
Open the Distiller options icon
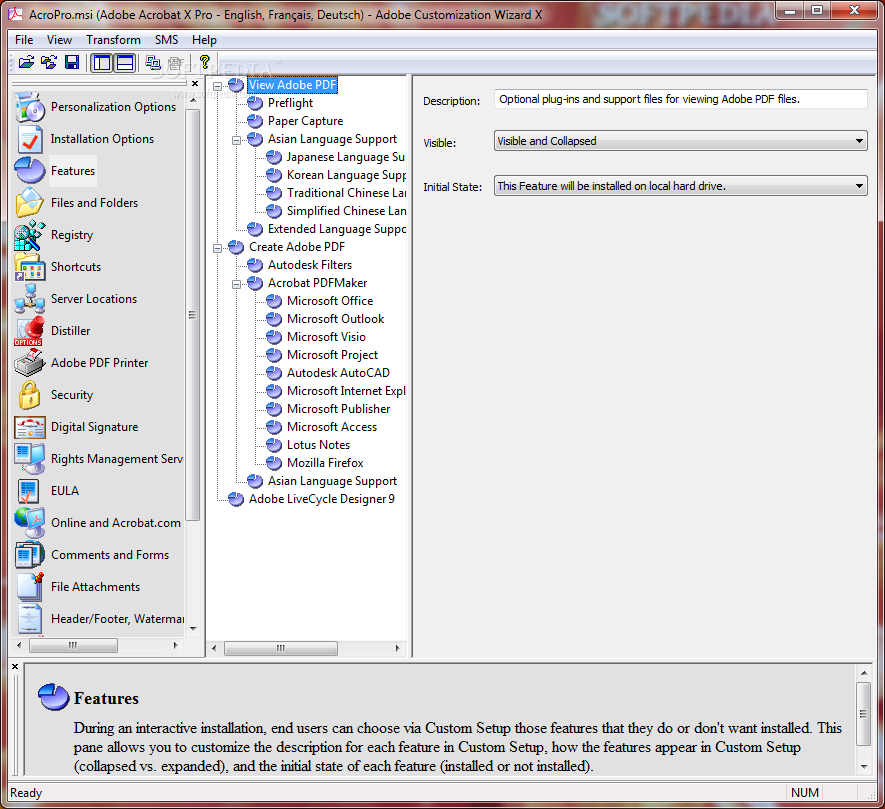click(29, 331)
